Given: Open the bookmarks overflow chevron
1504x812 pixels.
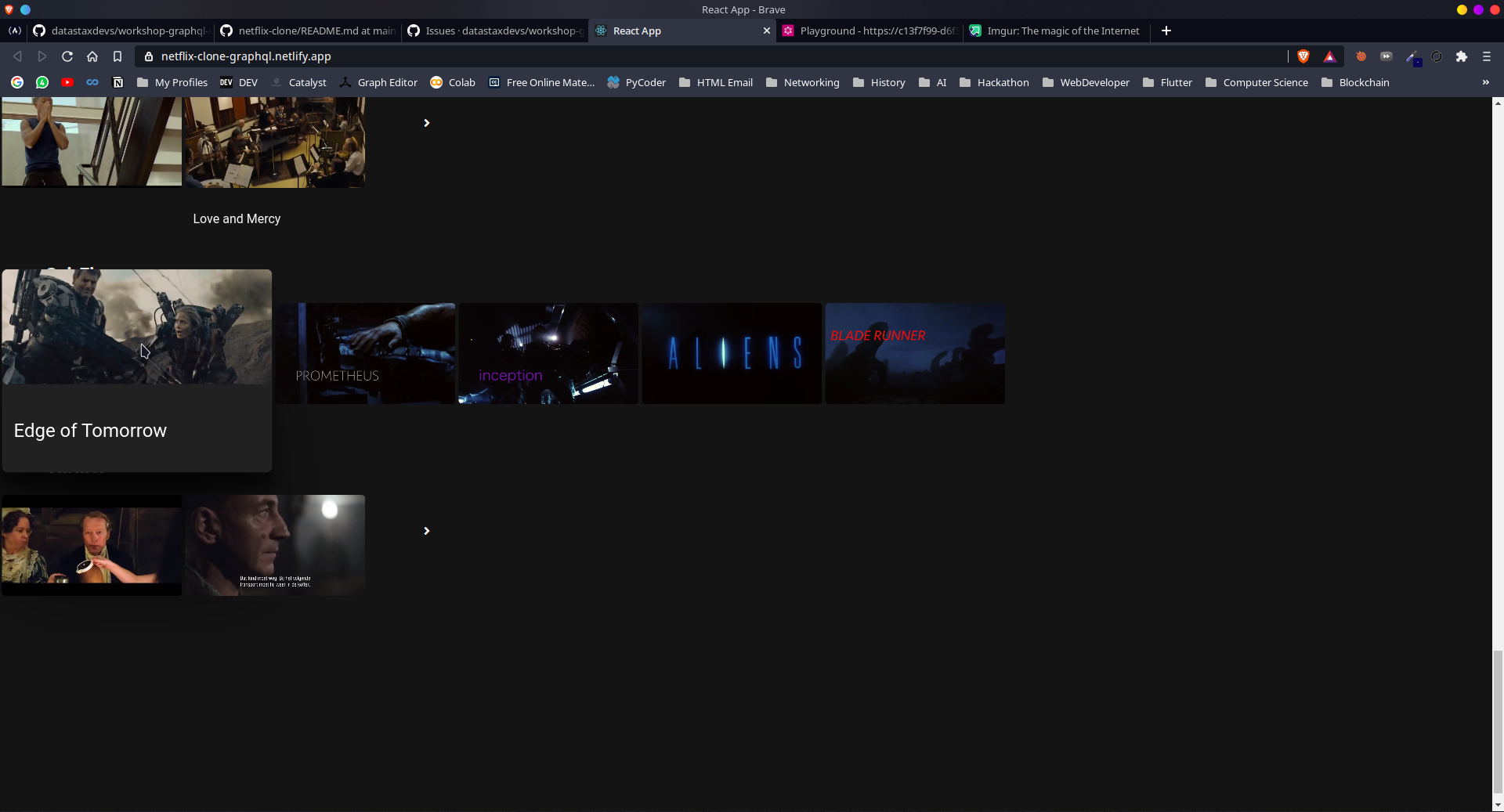Looking at the screenshot, I should 1484,82.
